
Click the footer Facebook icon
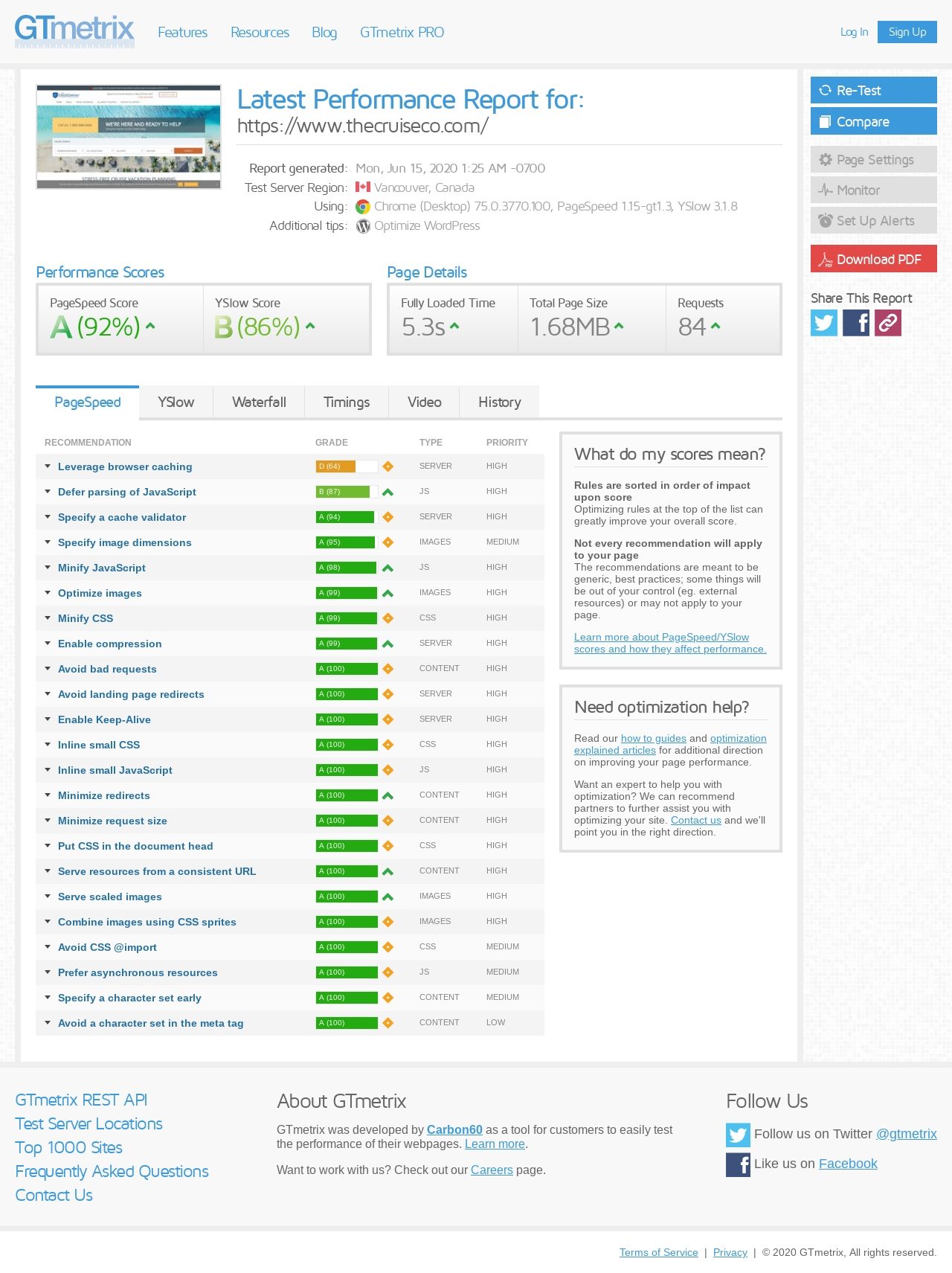point(738,1164)
